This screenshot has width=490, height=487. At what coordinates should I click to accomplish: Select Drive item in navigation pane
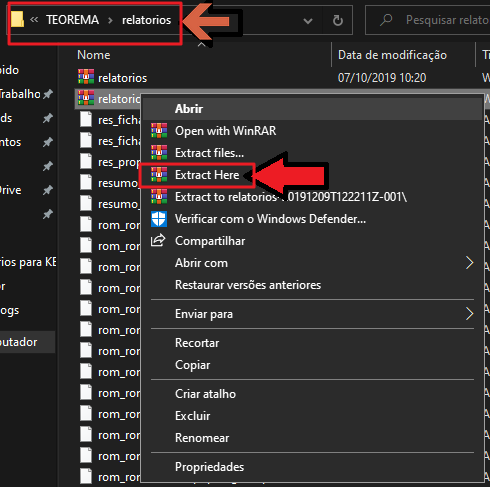click(11, 190)
